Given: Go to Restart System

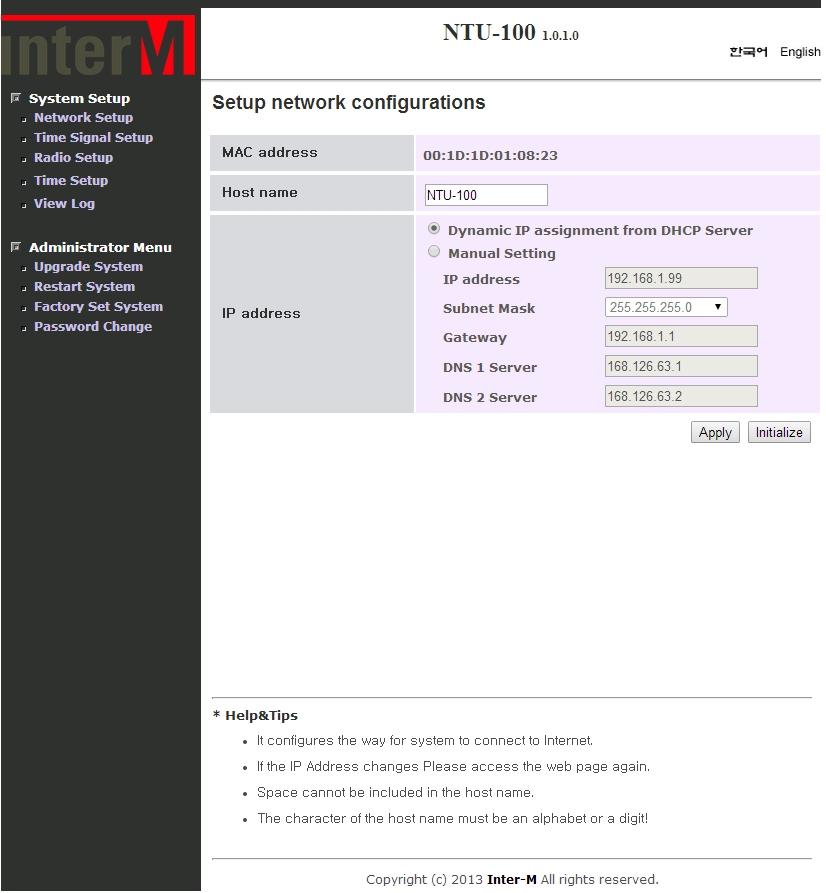Looking at the screenshot, I should (84, 286).
